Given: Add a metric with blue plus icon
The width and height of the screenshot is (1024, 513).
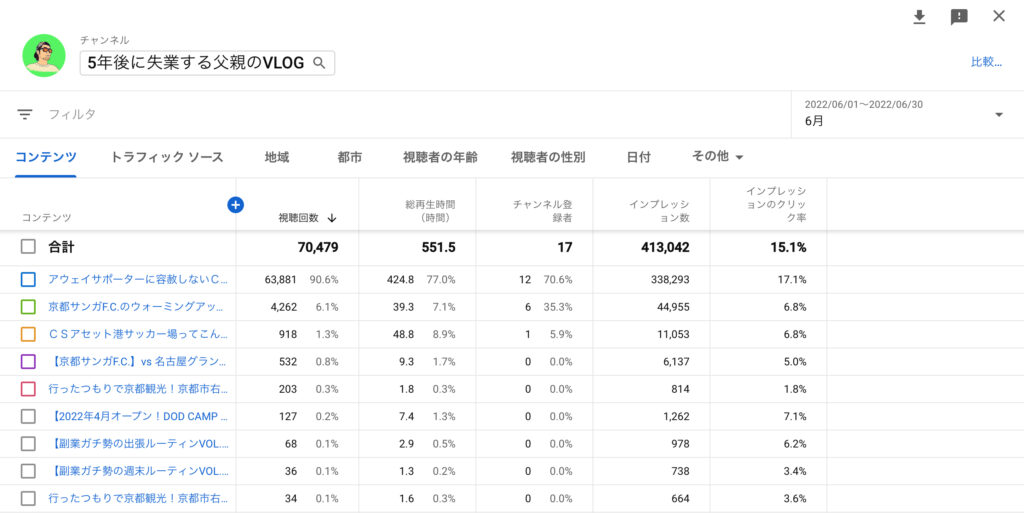Looking at the screenshot, I should (235, 205).
